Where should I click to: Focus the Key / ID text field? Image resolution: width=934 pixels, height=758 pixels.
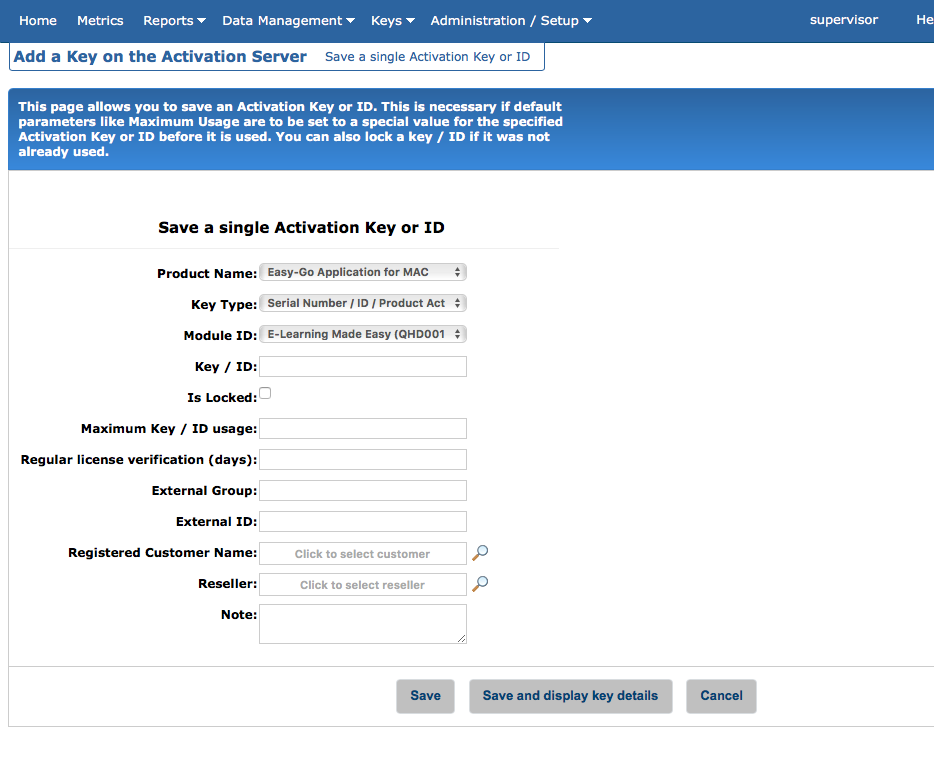pos(363,366)
